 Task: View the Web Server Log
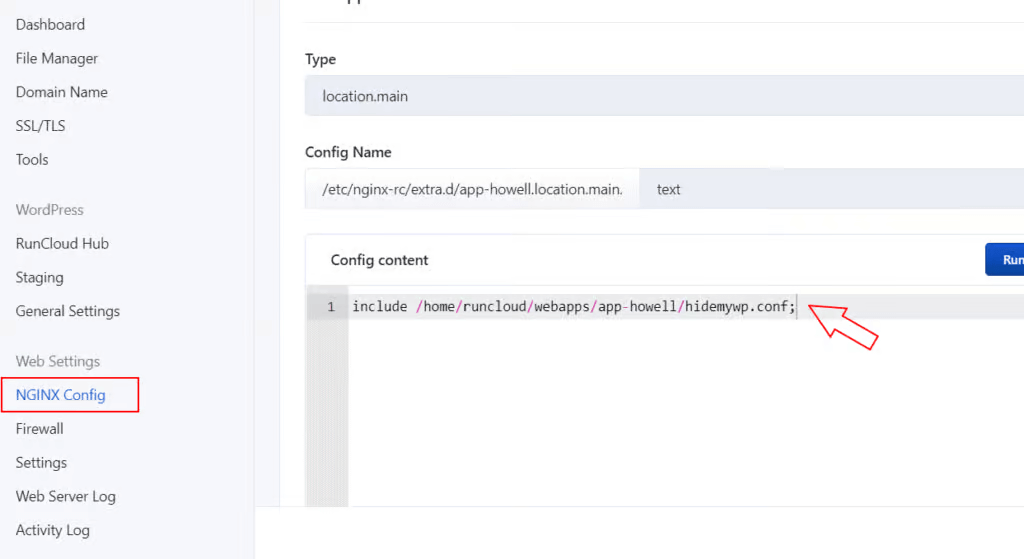(x=65, y=497)
